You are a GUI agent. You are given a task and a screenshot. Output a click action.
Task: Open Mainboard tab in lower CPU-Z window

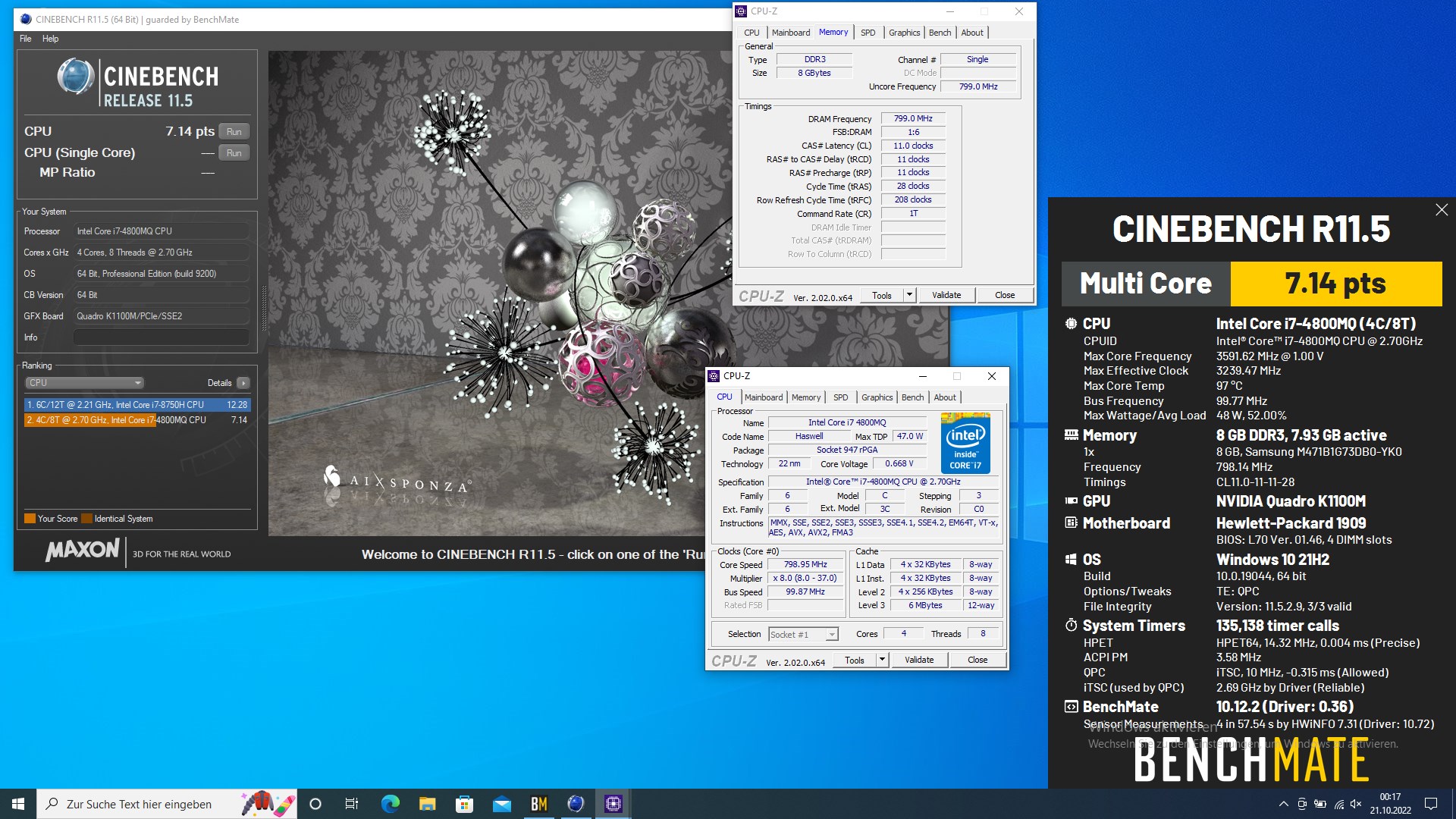tap(764, 397)
